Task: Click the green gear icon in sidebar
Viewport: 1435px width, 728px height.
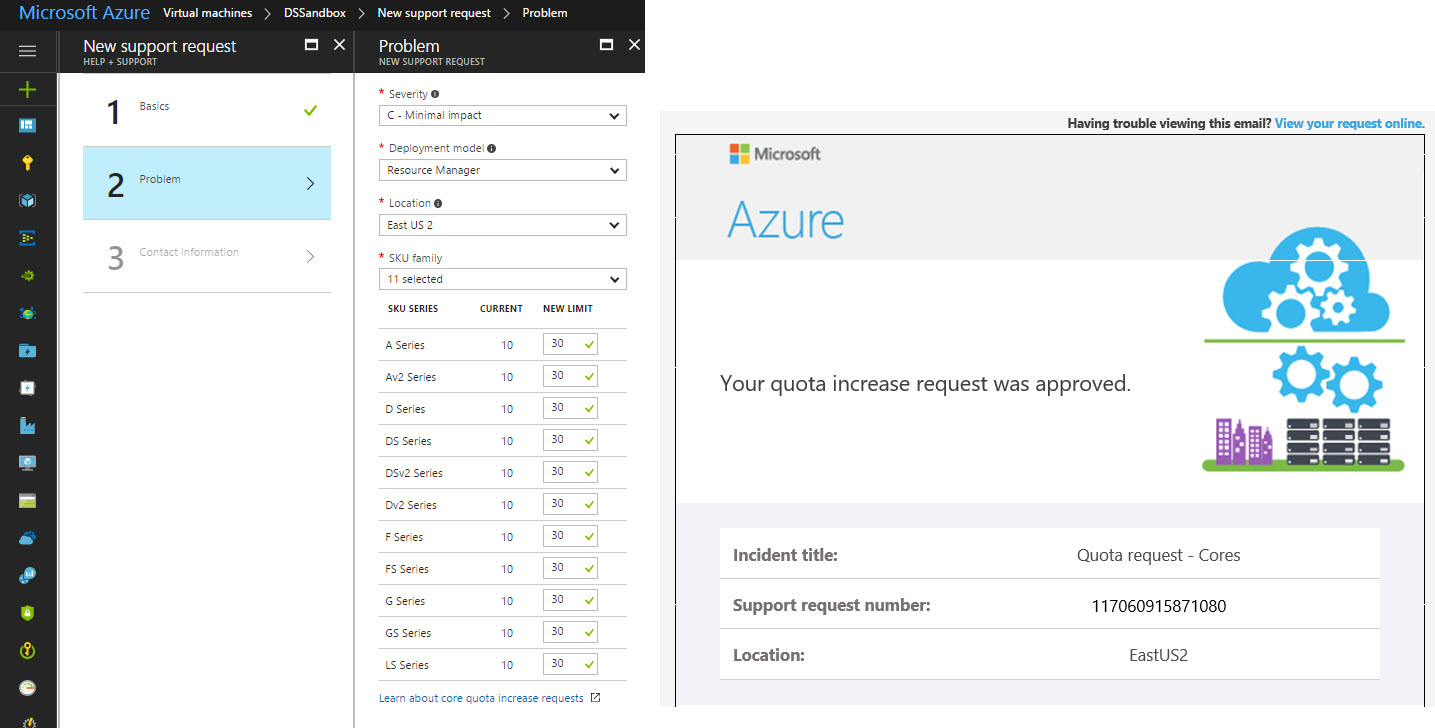Action: tap(27, 275)
